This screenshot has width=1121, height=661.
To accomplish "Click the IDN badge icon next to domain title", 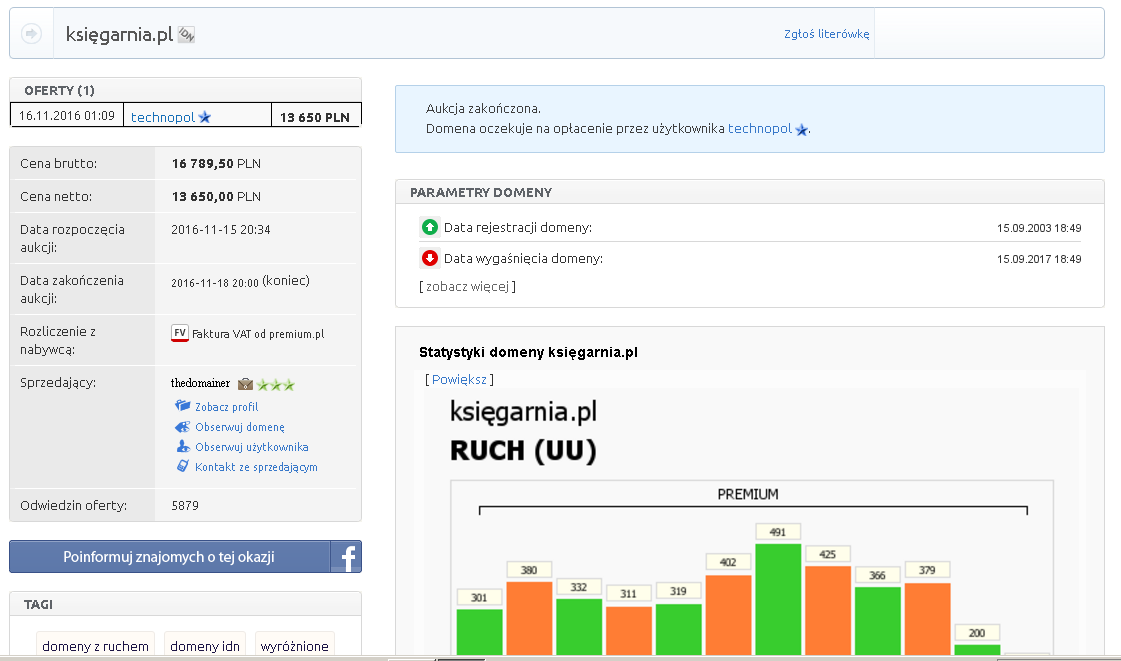I will pos(186,35).
